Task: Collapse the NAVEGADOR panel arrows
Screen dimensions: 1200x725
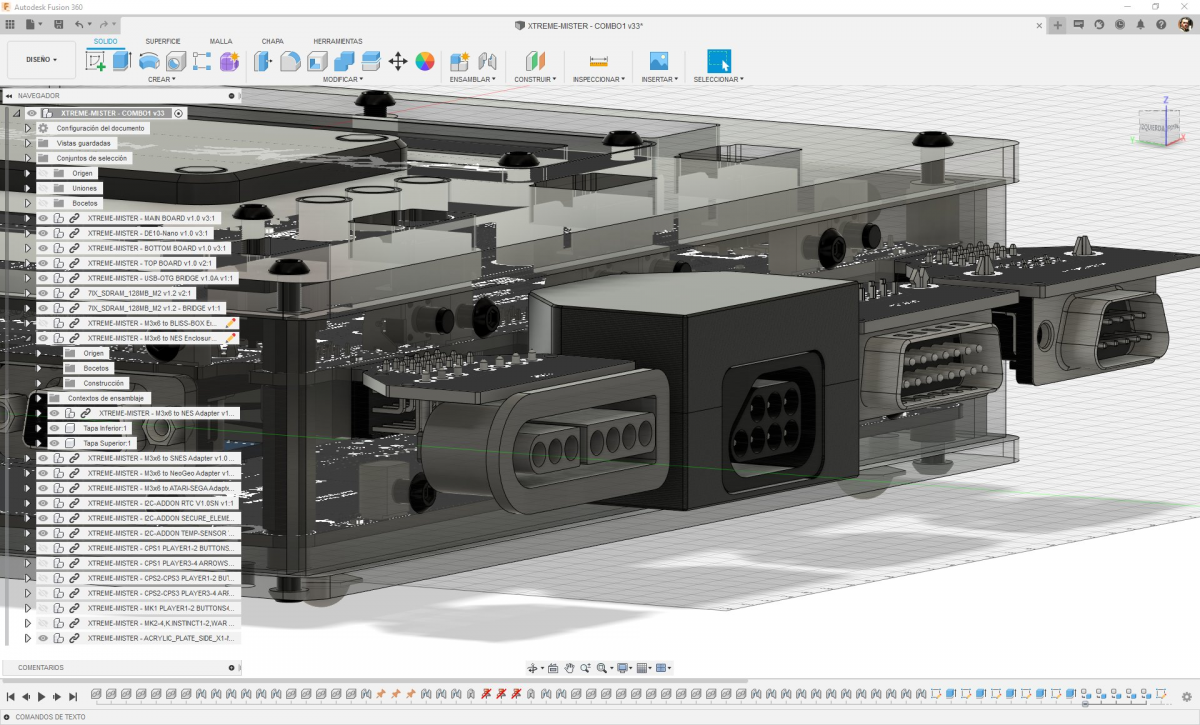Action: click(8, 96)
